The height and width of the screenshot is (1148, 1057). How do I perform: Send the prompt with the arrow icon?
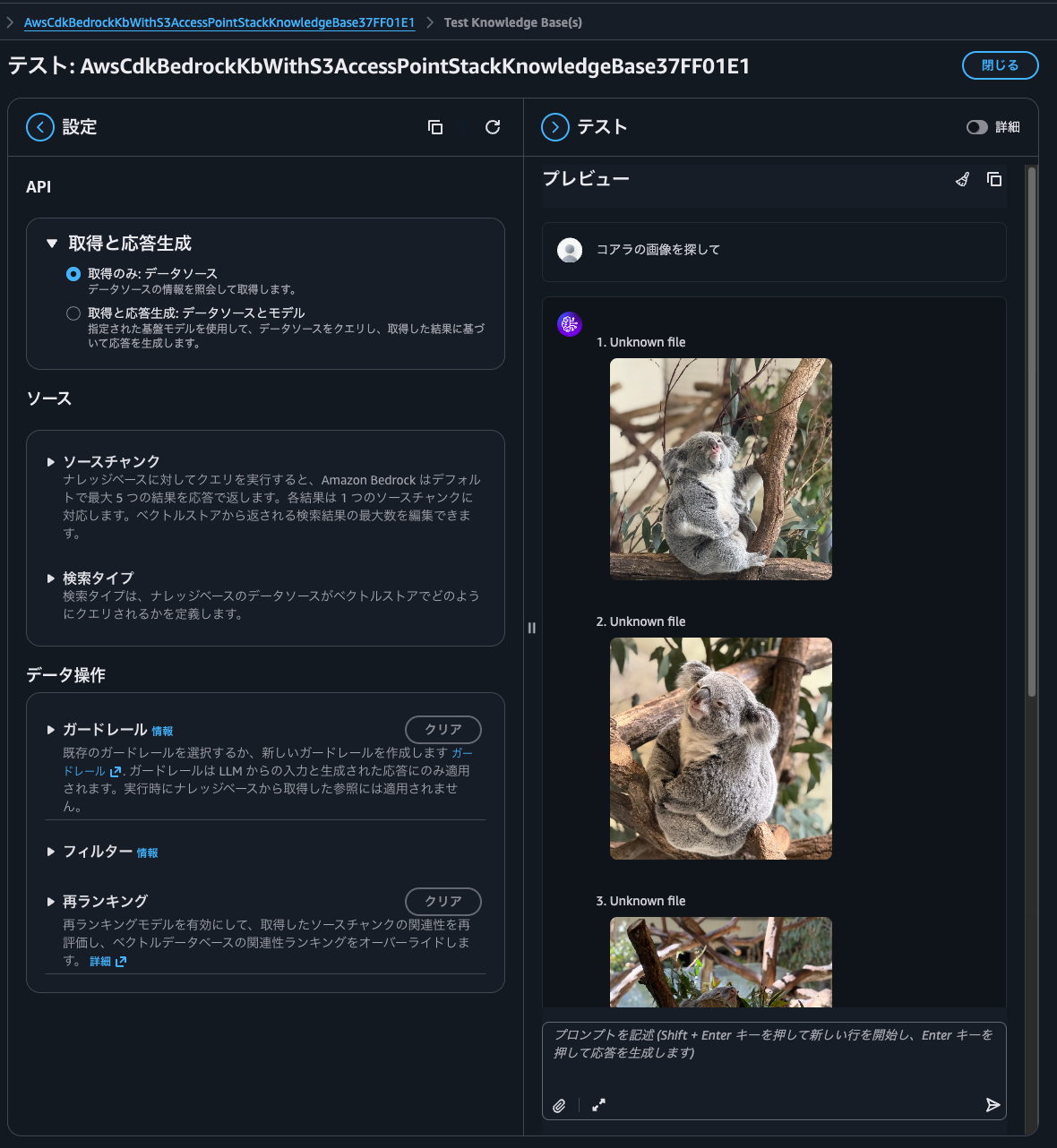click(993, 1105)
